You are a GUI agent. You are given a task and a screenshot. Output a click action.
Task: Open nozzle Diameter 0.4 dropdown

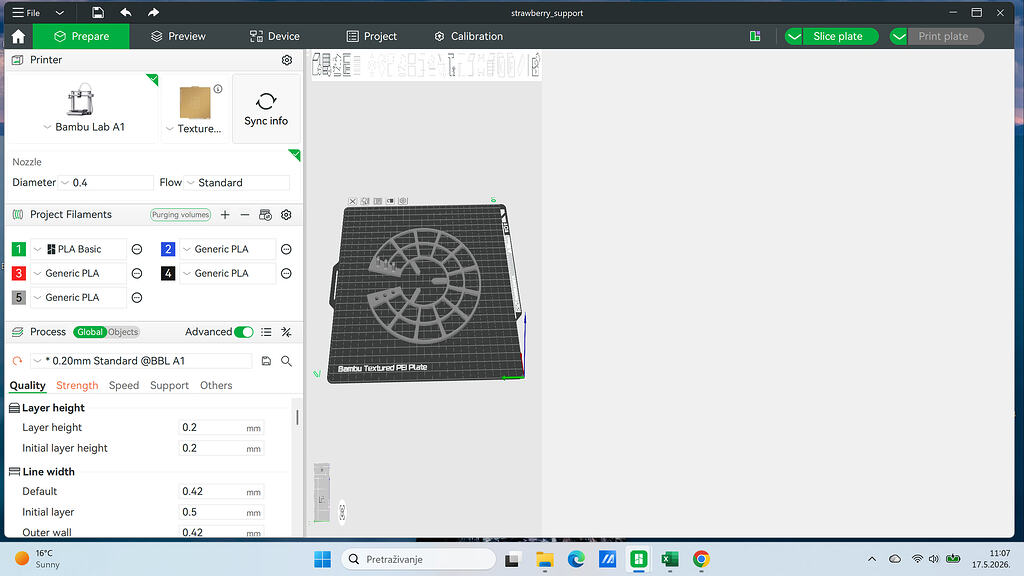106,183
